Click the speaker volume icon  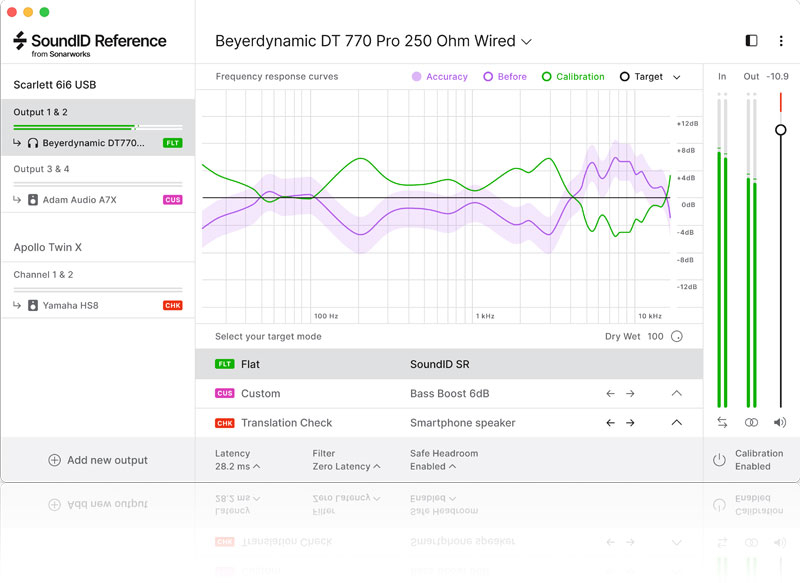780,423
